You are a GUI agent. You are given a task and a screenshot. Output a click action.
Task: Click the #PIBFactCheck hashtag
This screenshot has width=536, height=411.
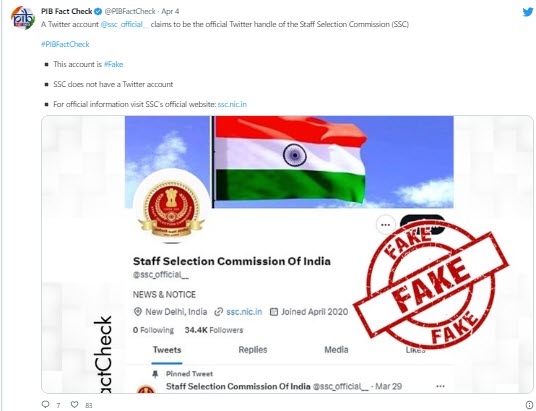65,44
